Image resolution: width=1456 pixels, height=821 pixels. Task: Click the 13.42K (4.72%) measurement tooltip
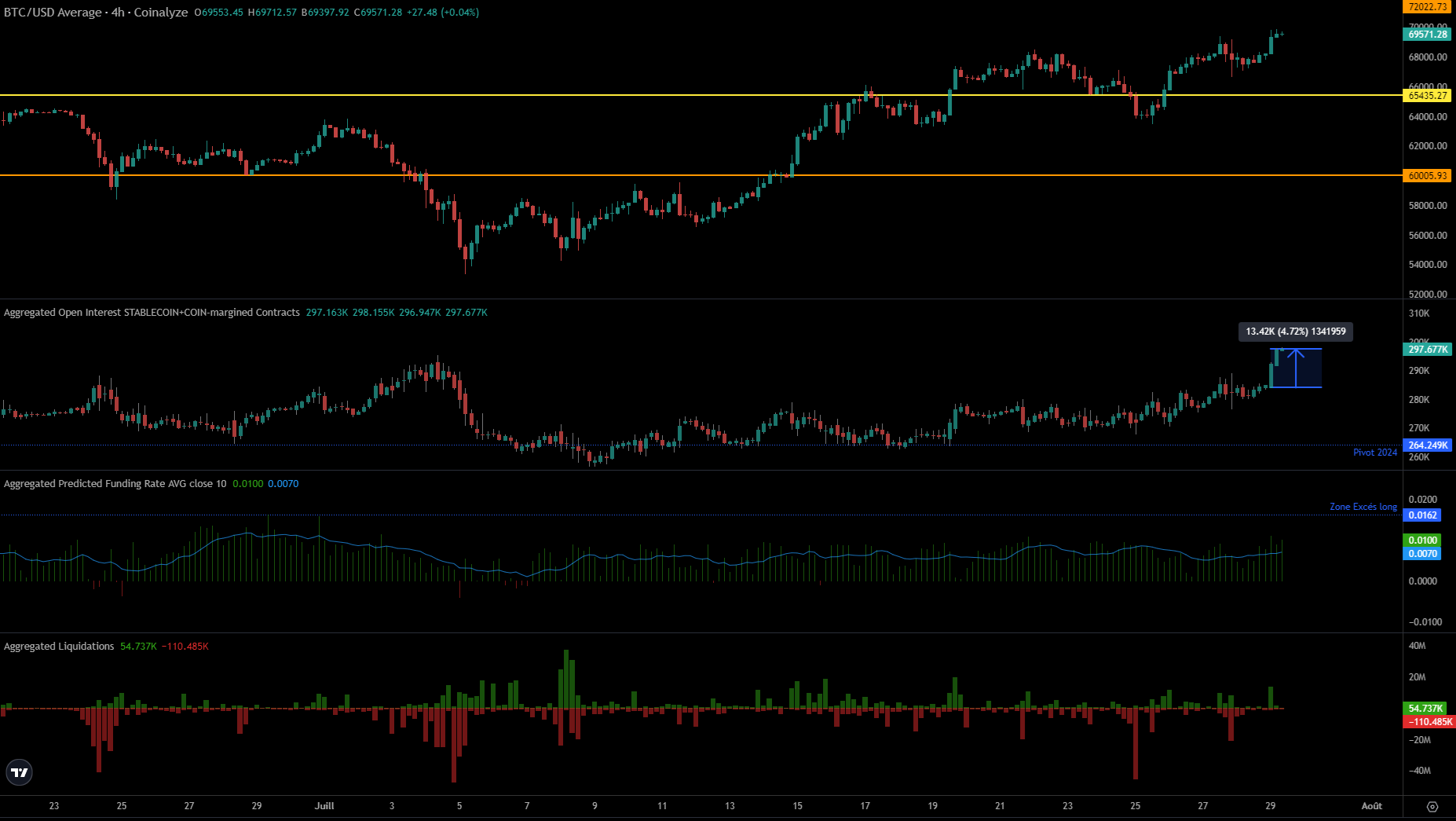[1295, 332]
